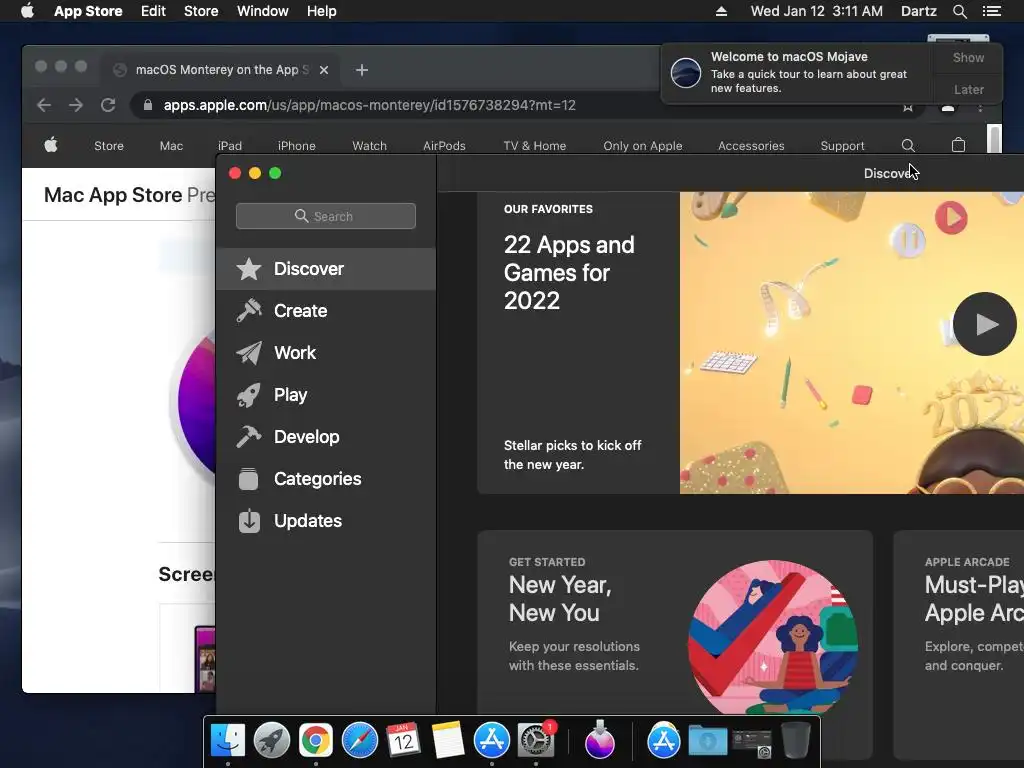Open the Develop hammer sidebar item
The width and height of the screenshot is (1024, 768).
(x=326, y=437)
